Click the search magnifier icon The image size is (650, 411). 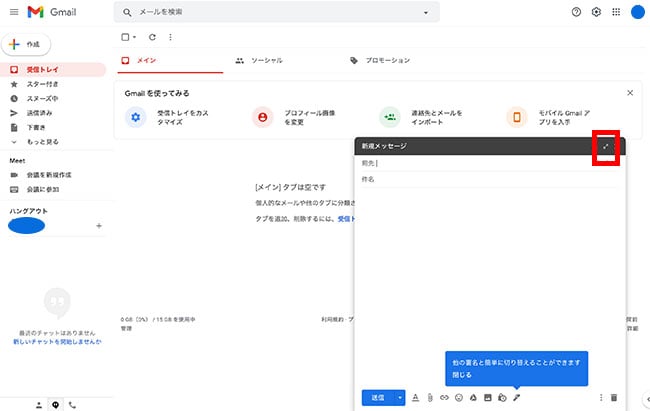(x=127, y=12)
